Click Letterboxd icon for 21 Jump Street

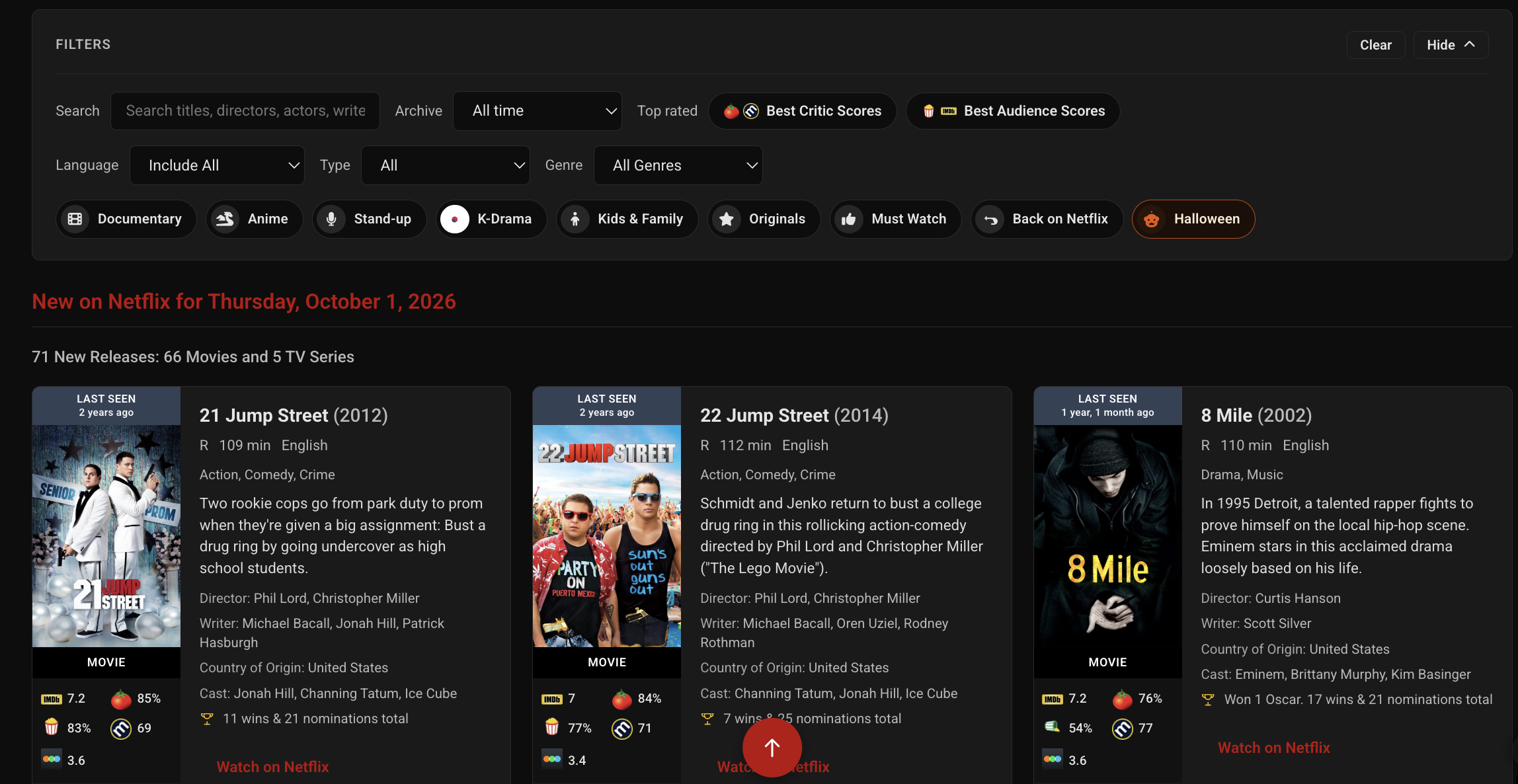point(51,759)
